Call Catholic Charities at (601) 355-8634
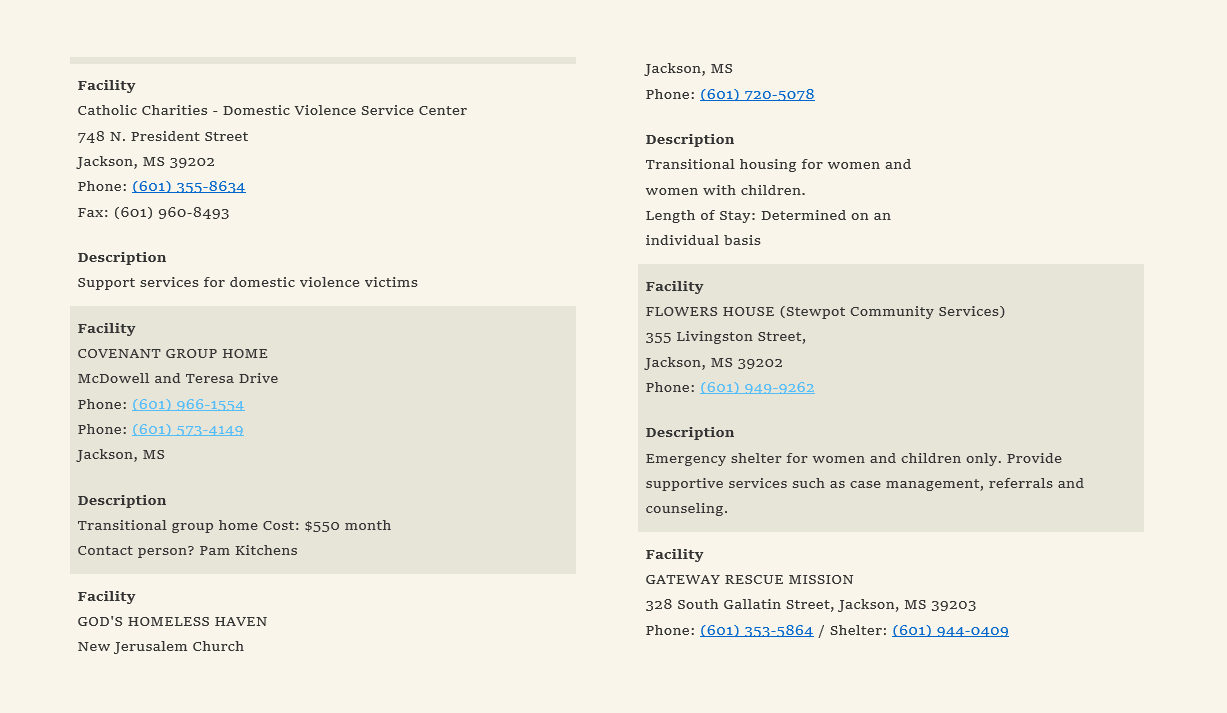The height and width of the screenshot is (713, 1227). 188,187
